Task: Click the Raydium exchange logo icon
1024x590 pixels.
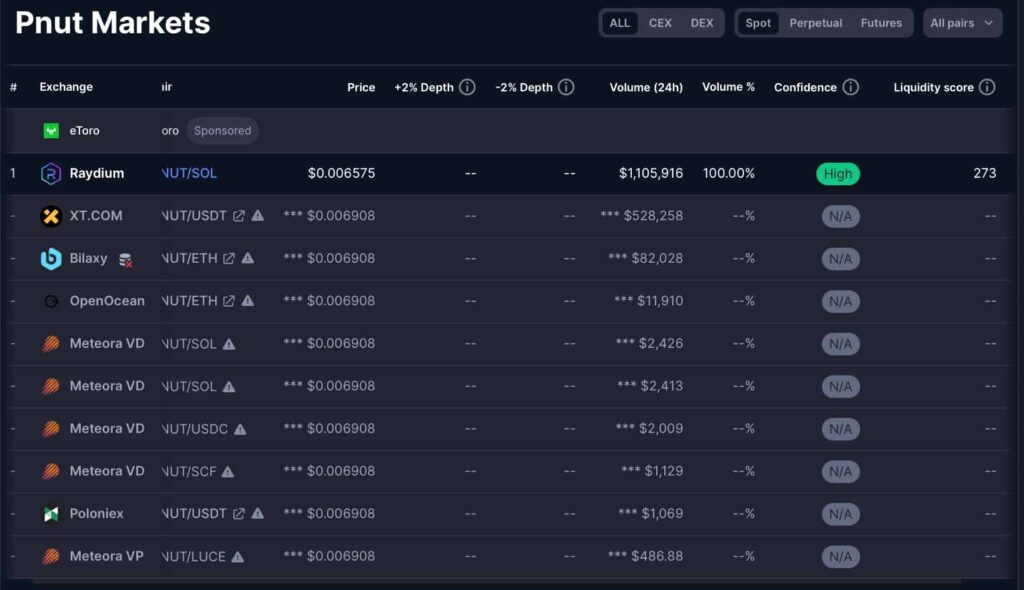Action: click(51, 174)
